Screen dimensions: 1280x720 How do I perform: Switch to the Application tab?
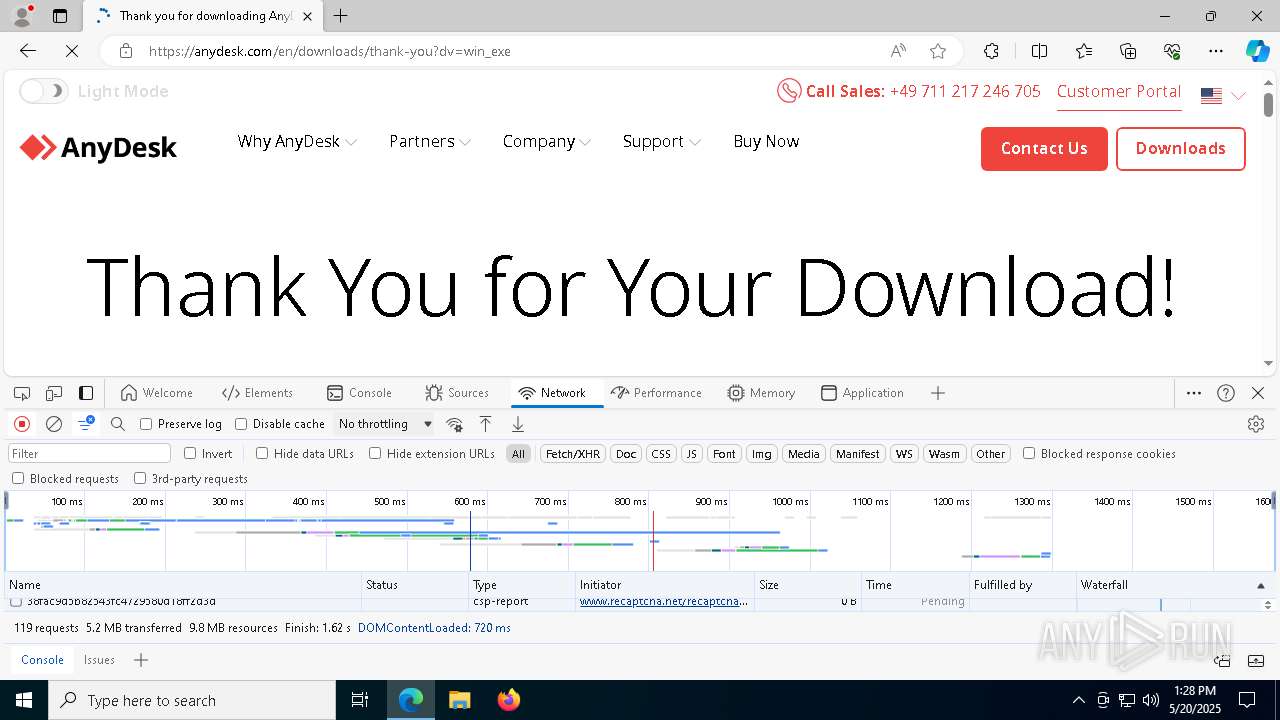pyautogui.click(x=862, y=393)
